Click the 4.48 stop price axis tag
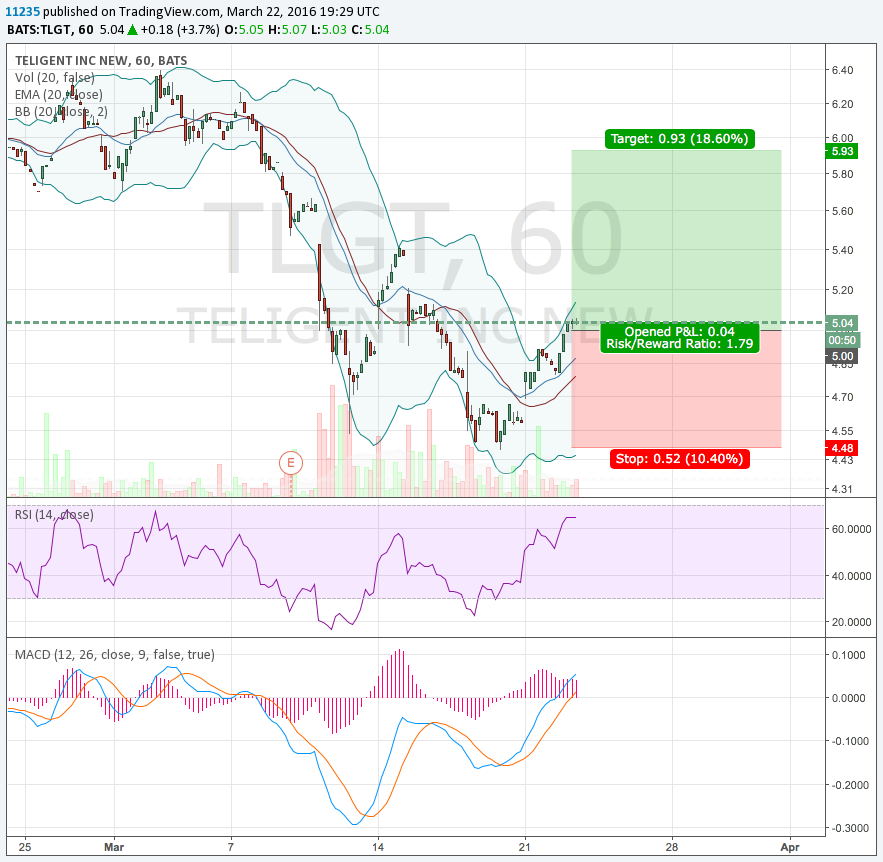Screen dimensions: 883x862 [842, 448]
